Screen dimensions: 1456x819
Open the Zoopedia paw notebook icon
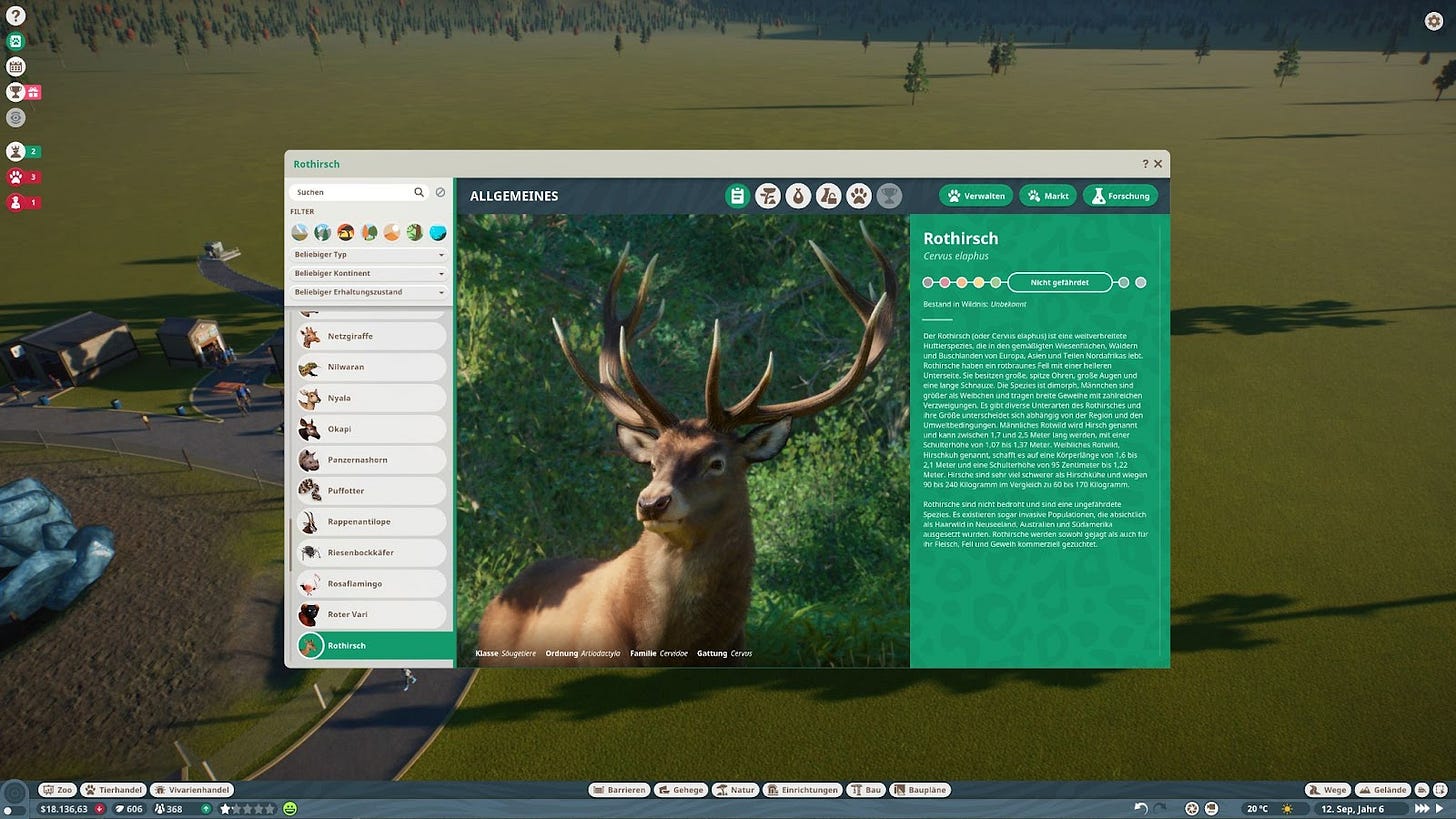[15, 42]
